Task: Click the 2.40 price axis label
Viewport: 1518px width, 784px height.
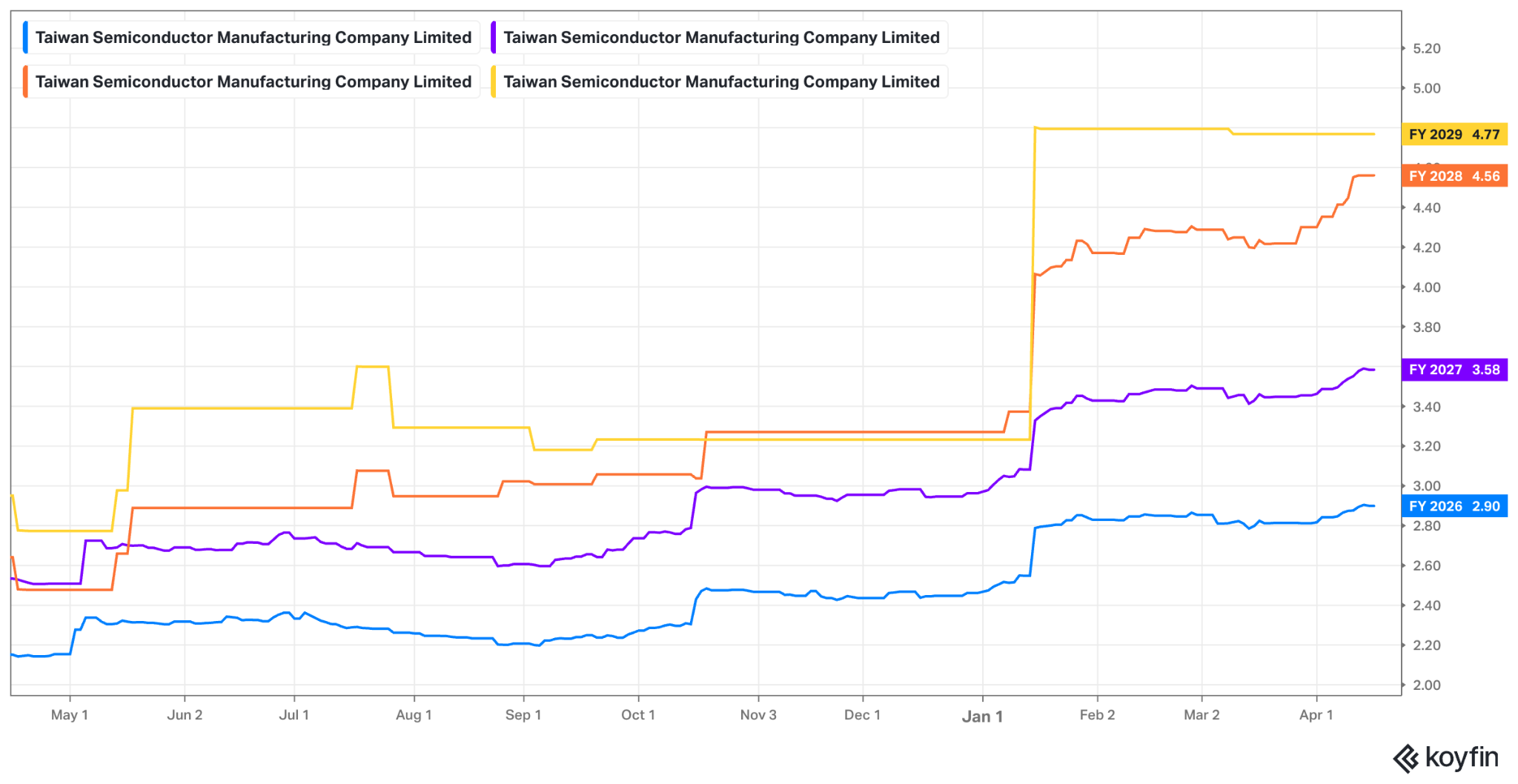Action: 1427,605
